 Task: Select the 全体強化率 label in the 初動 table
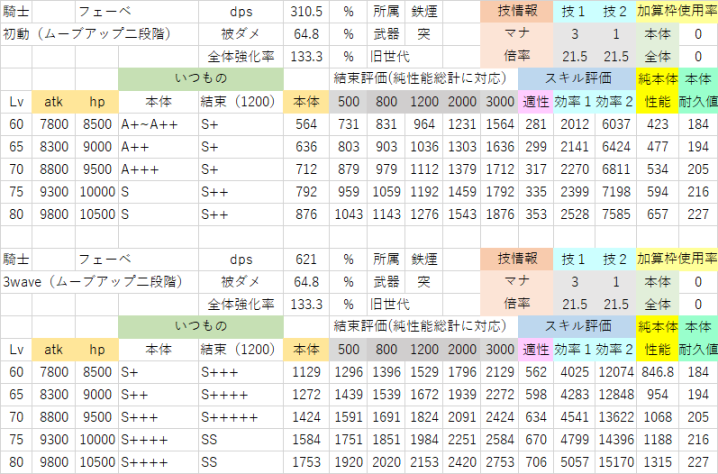pos(241,57)
